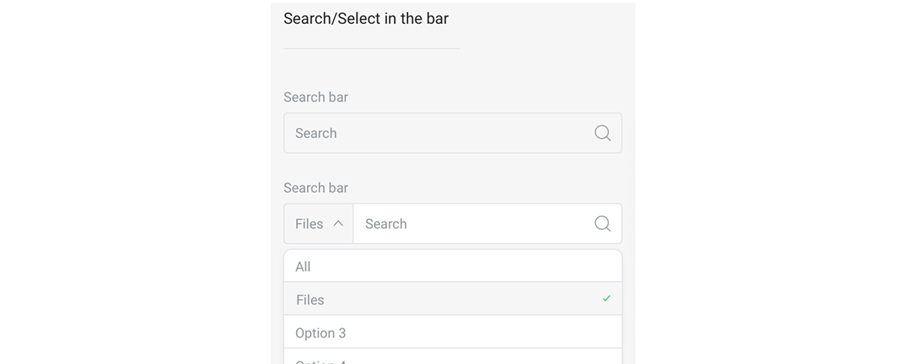
Task: Open the Files category dropdown button
Action: point(319,224)
